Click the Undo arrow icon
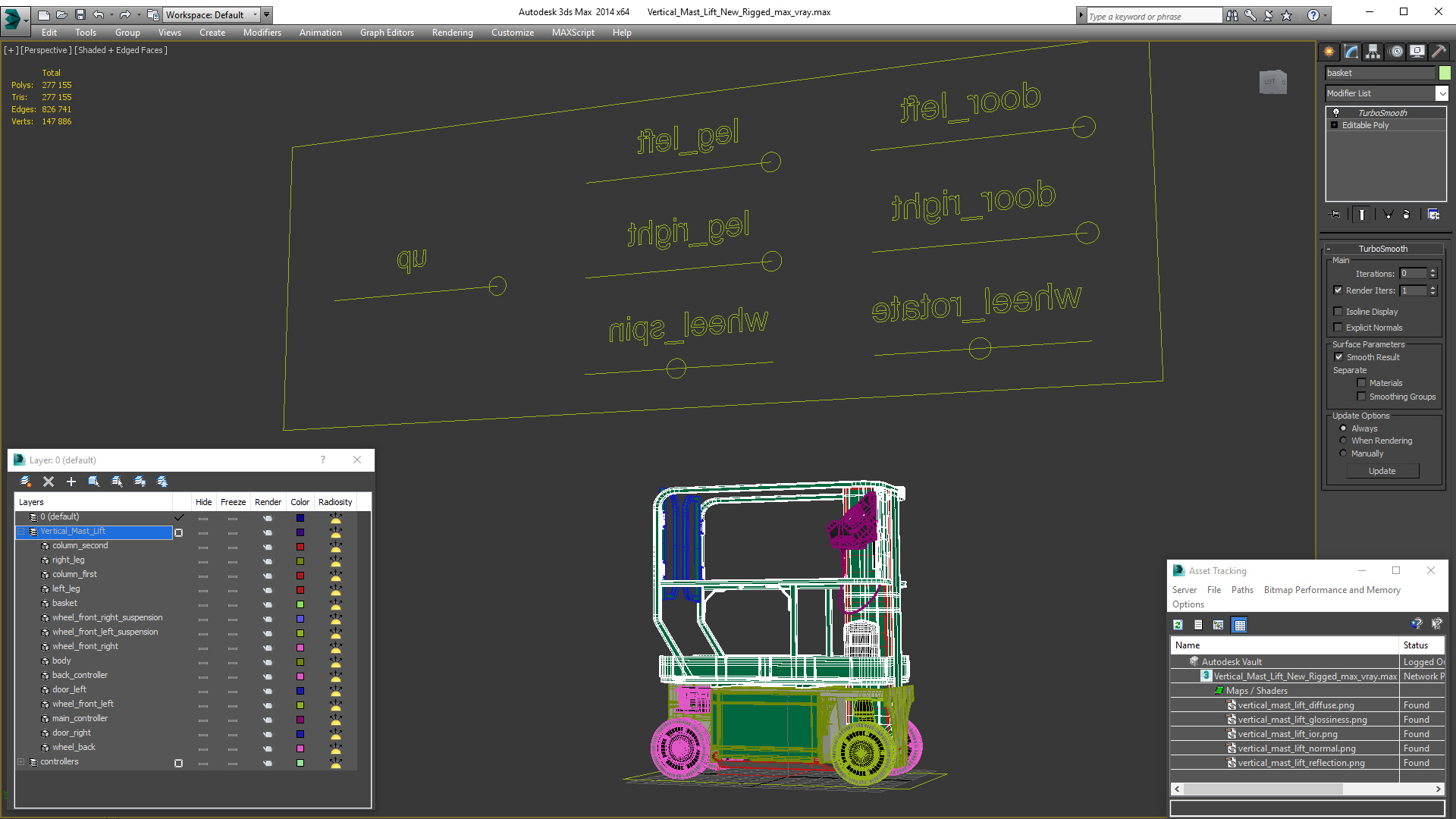1456x819 pixels. click(x=98, y=14)
